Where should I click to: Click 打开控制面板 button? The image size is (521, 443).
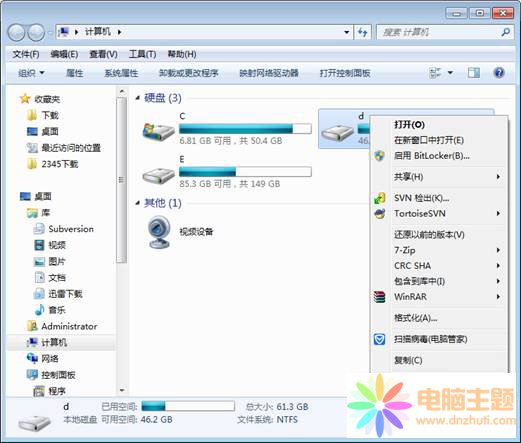(x=345, y=73)
